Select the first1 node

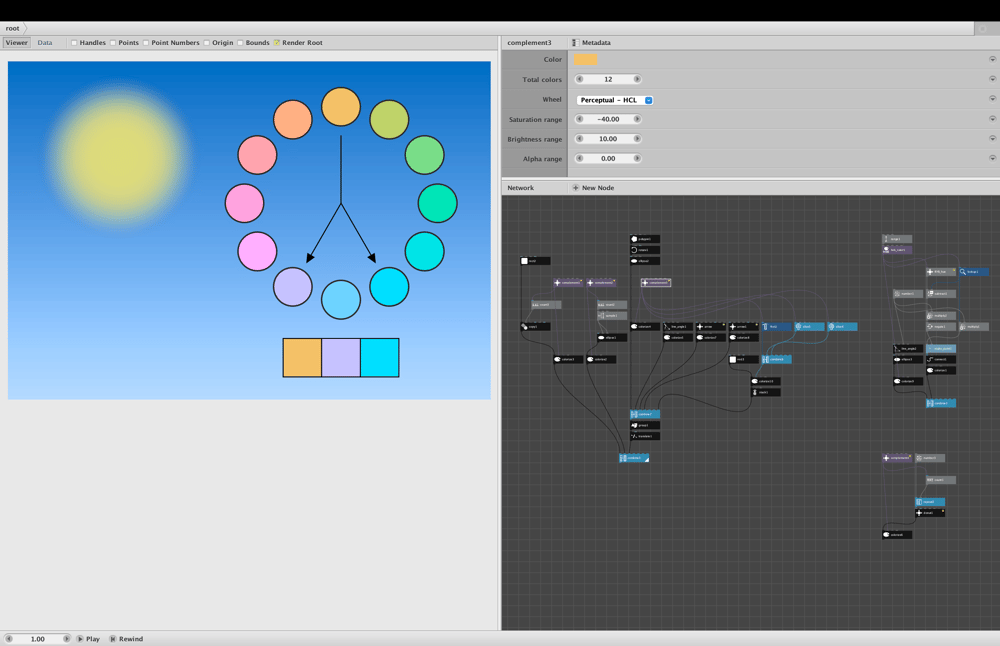coord(777,327)
